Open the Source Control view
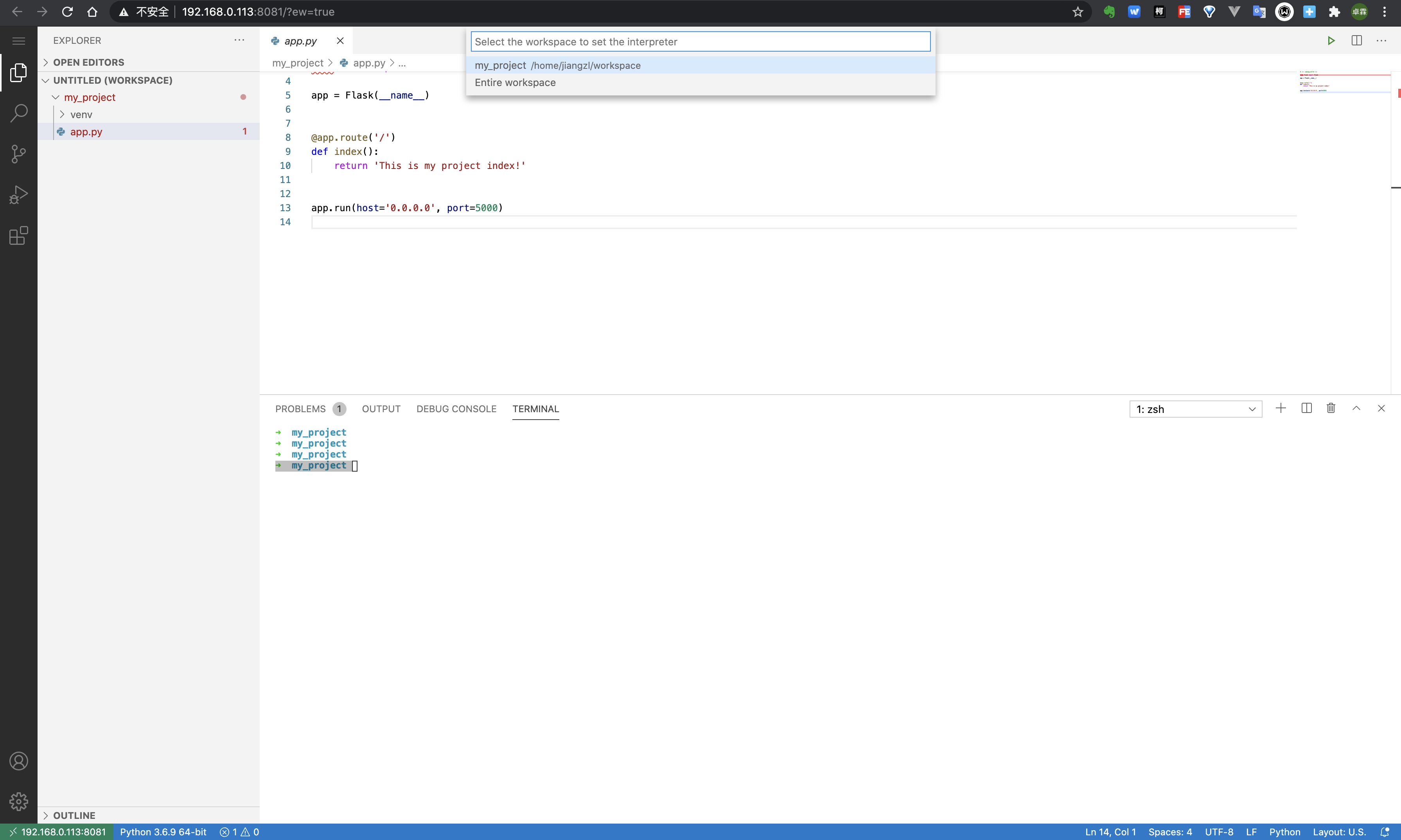 19,154
